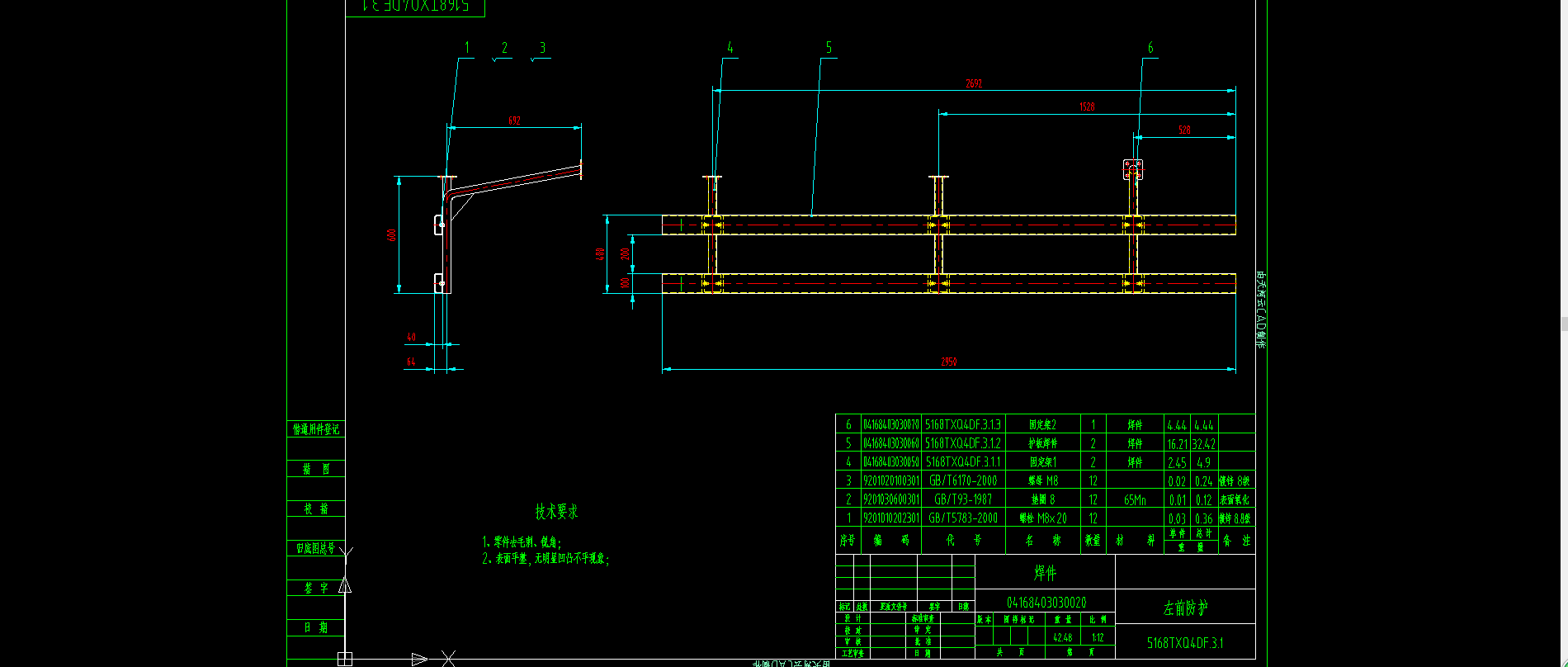Select total weight 0.36 in row 1

[1204, 519]
